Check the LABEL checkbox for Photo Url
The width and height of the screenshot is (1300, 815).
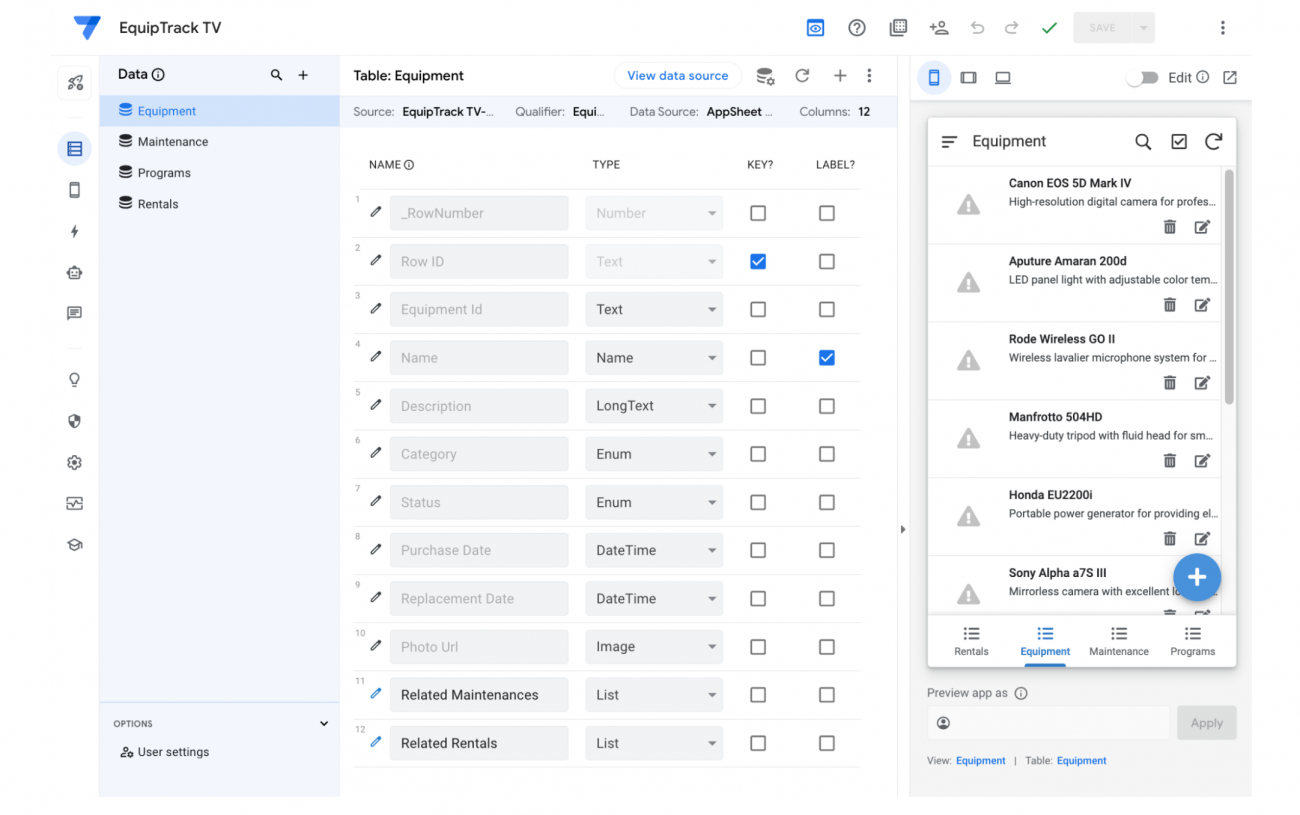pos(826,647)
